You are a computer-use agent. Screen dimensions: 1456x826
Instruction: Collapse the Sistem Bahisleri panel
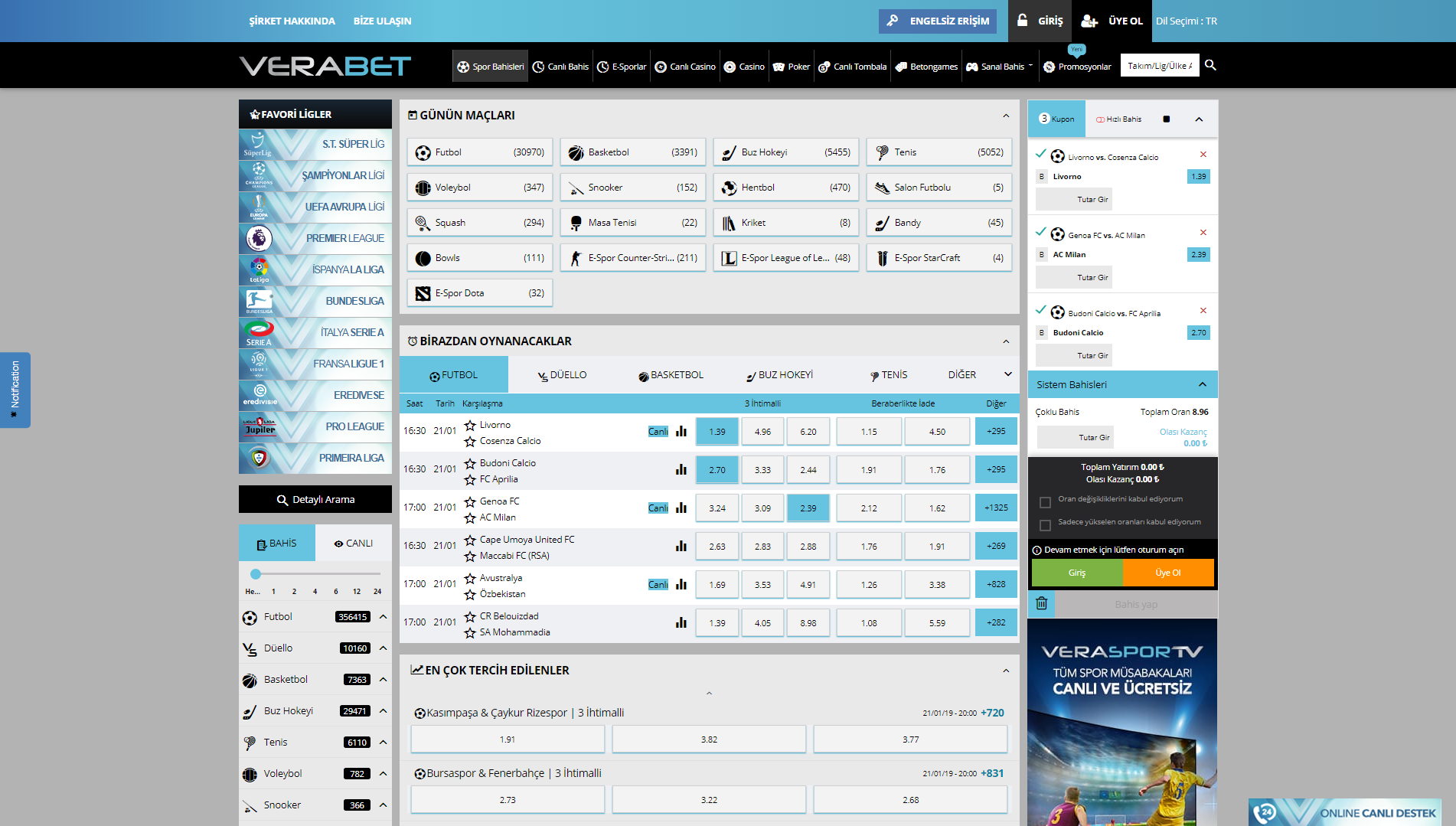pos(1202,384)
